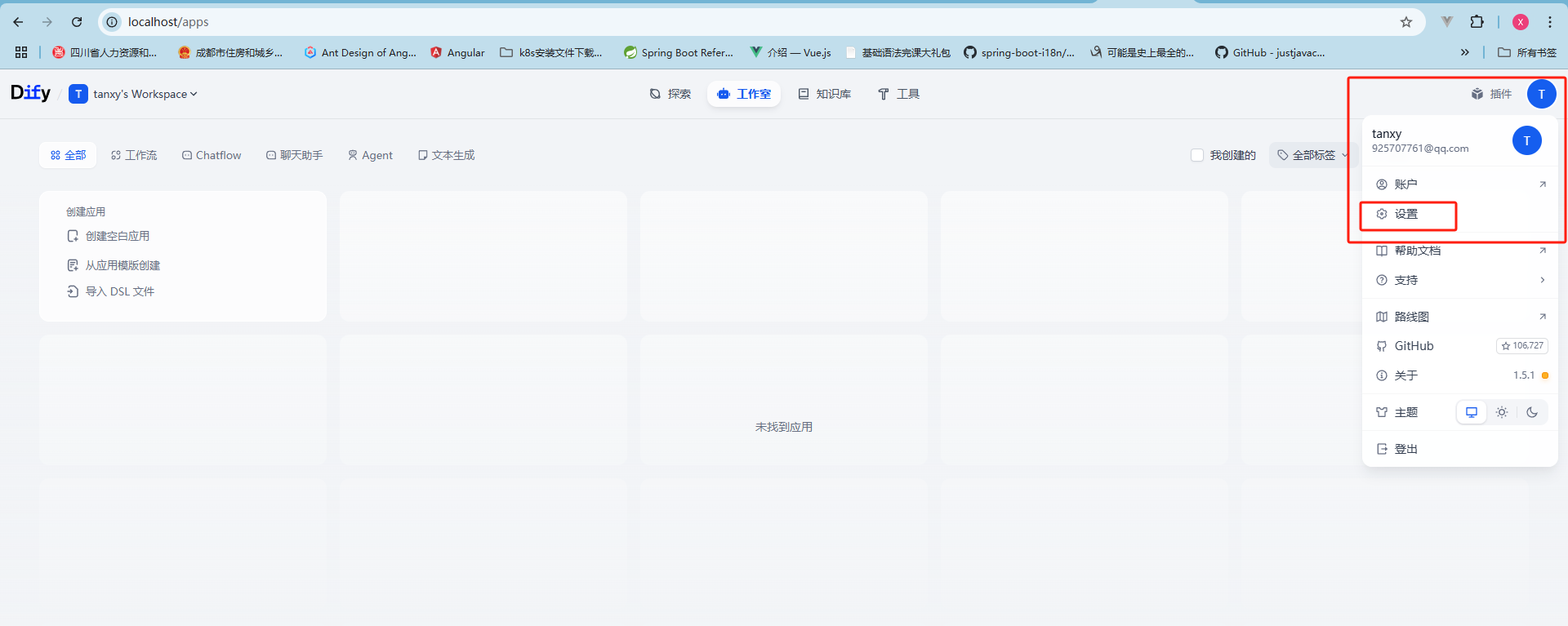The image size is (1568, 626).
Task: Tick the 我创建的 checkbox
Action: click(1197, 155)
